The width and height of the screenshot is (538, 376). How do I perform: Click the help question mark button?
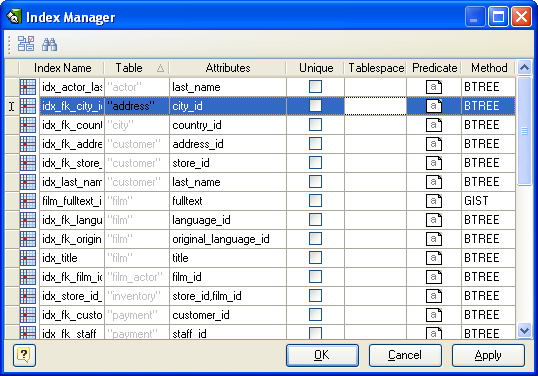[x=24, y=355]
